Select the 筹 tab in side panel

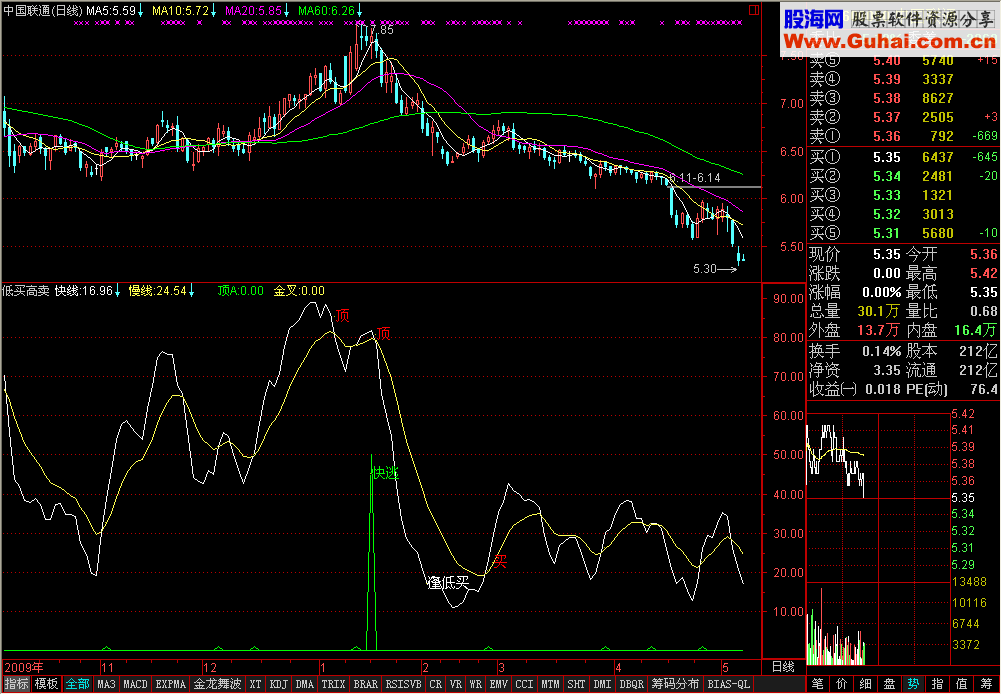[x=986, y=684]
